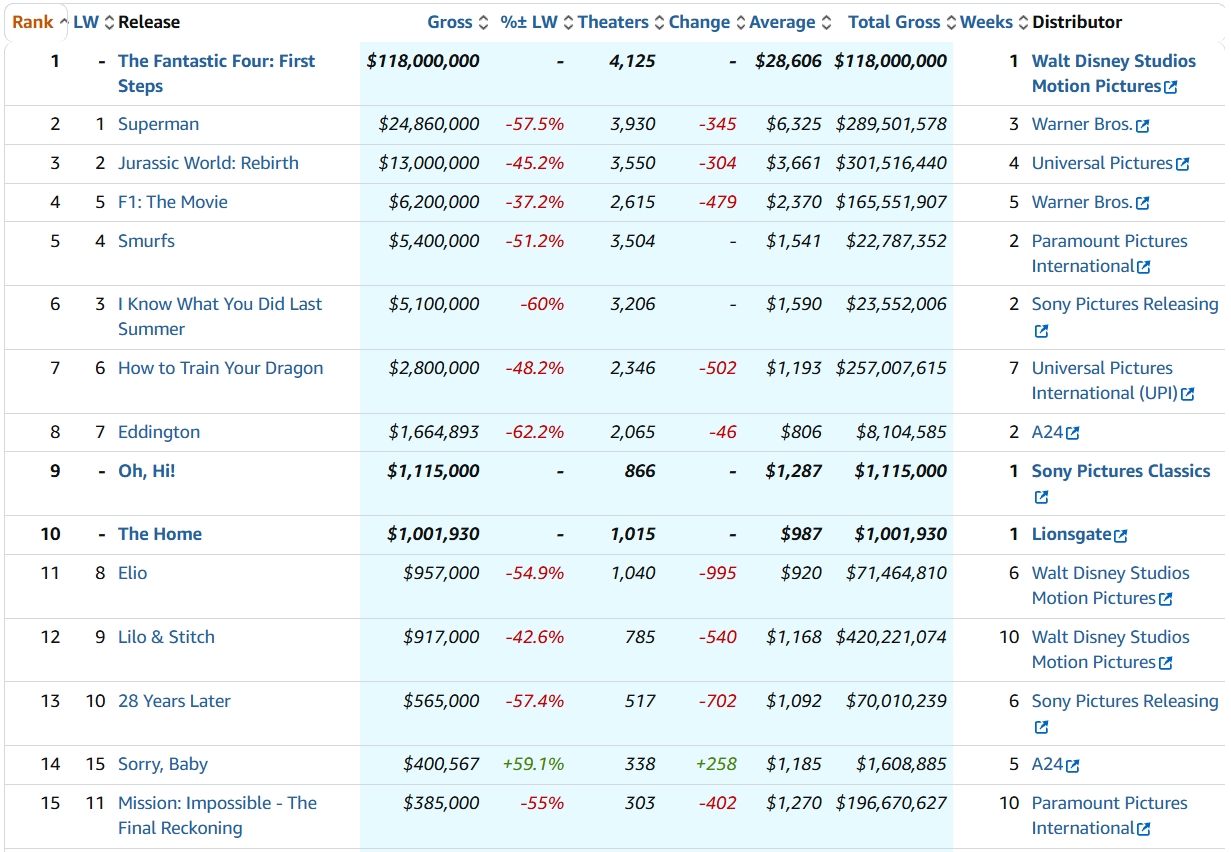Open The Fantastic Four: First Steps link

216,73
